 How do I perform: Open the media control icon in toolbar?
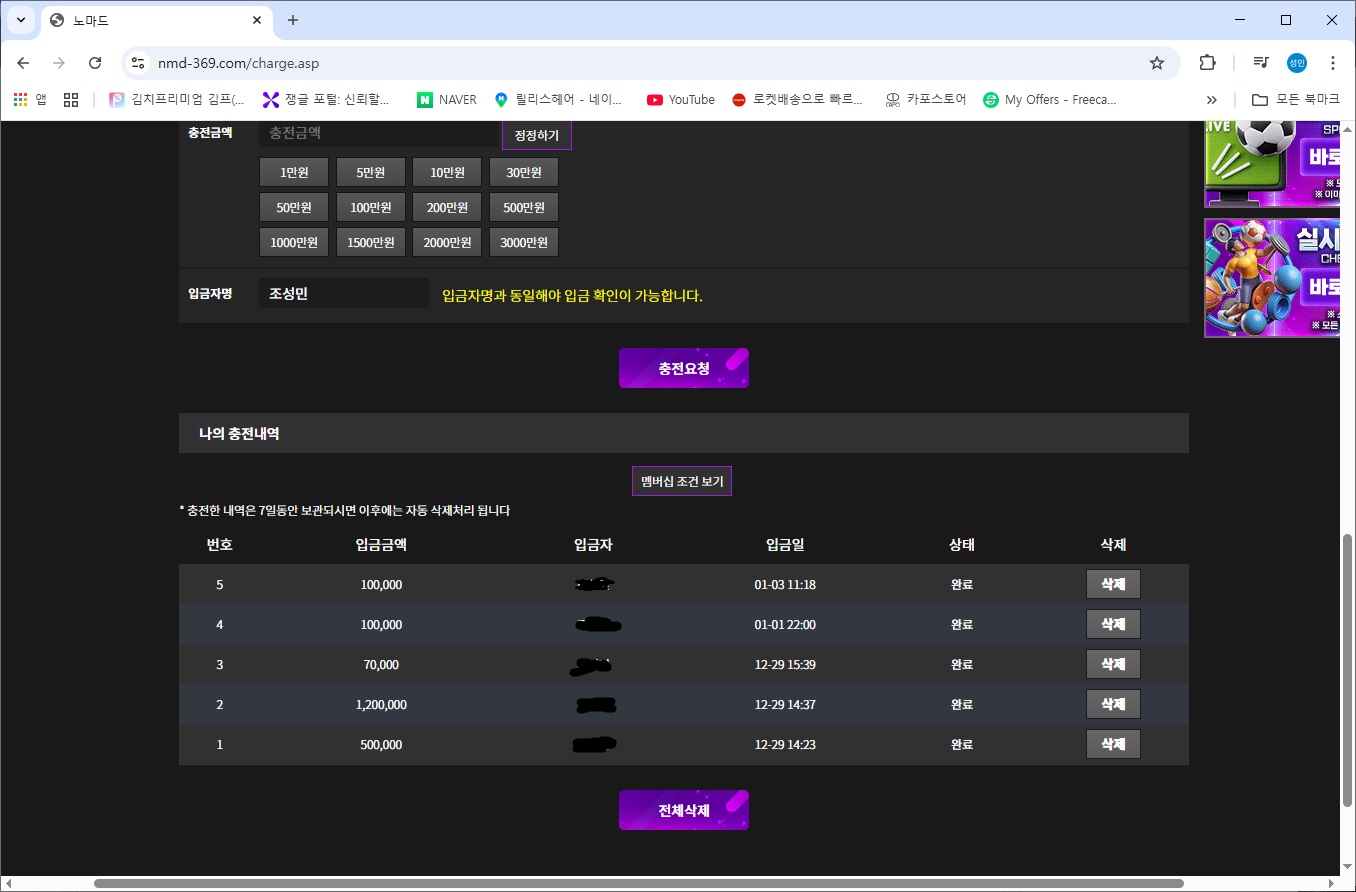[1261, 63]
